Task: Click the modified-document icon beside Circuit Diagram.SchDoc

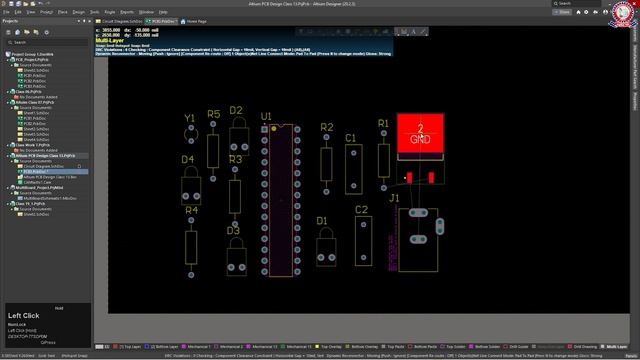Action: (79, 167)
